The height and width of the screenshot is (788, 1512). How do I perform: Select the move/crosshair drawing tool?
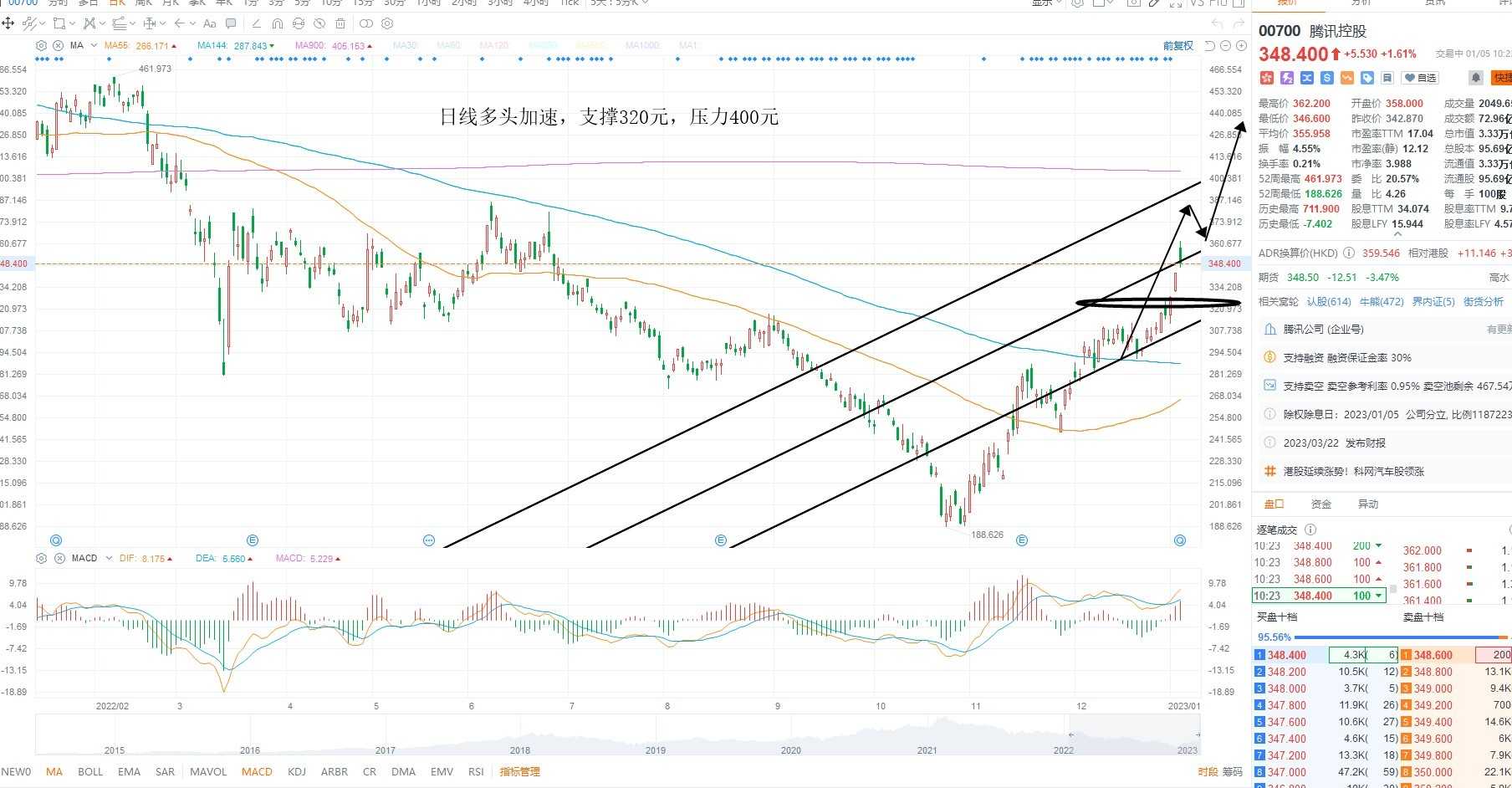click(9, 23)
